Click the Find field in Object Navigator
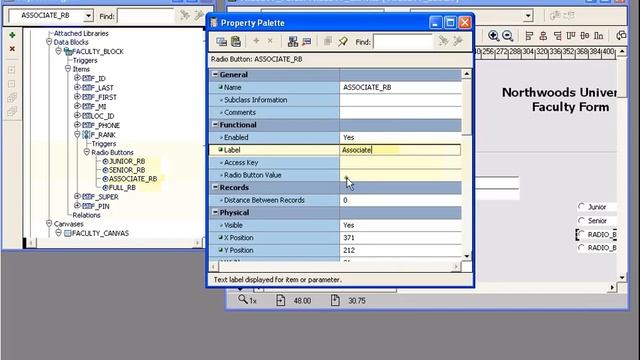Viewport: 640px width, 360px height. tap(146, 16)
